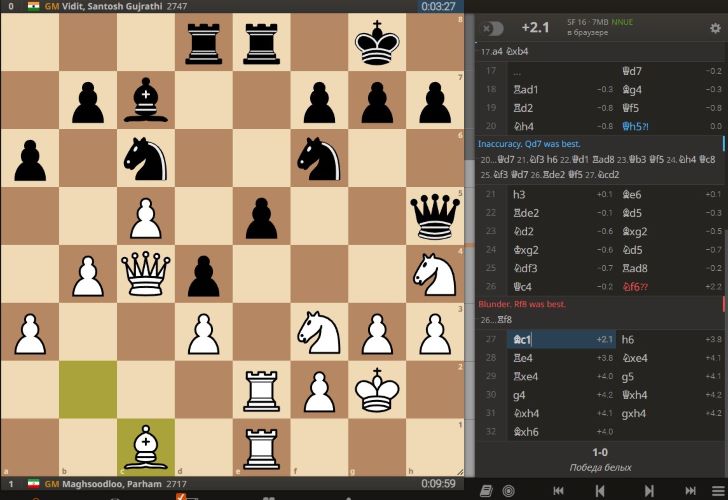Jump to first move of game
Screen dimensions: 728x500
[x=558, y=490]
